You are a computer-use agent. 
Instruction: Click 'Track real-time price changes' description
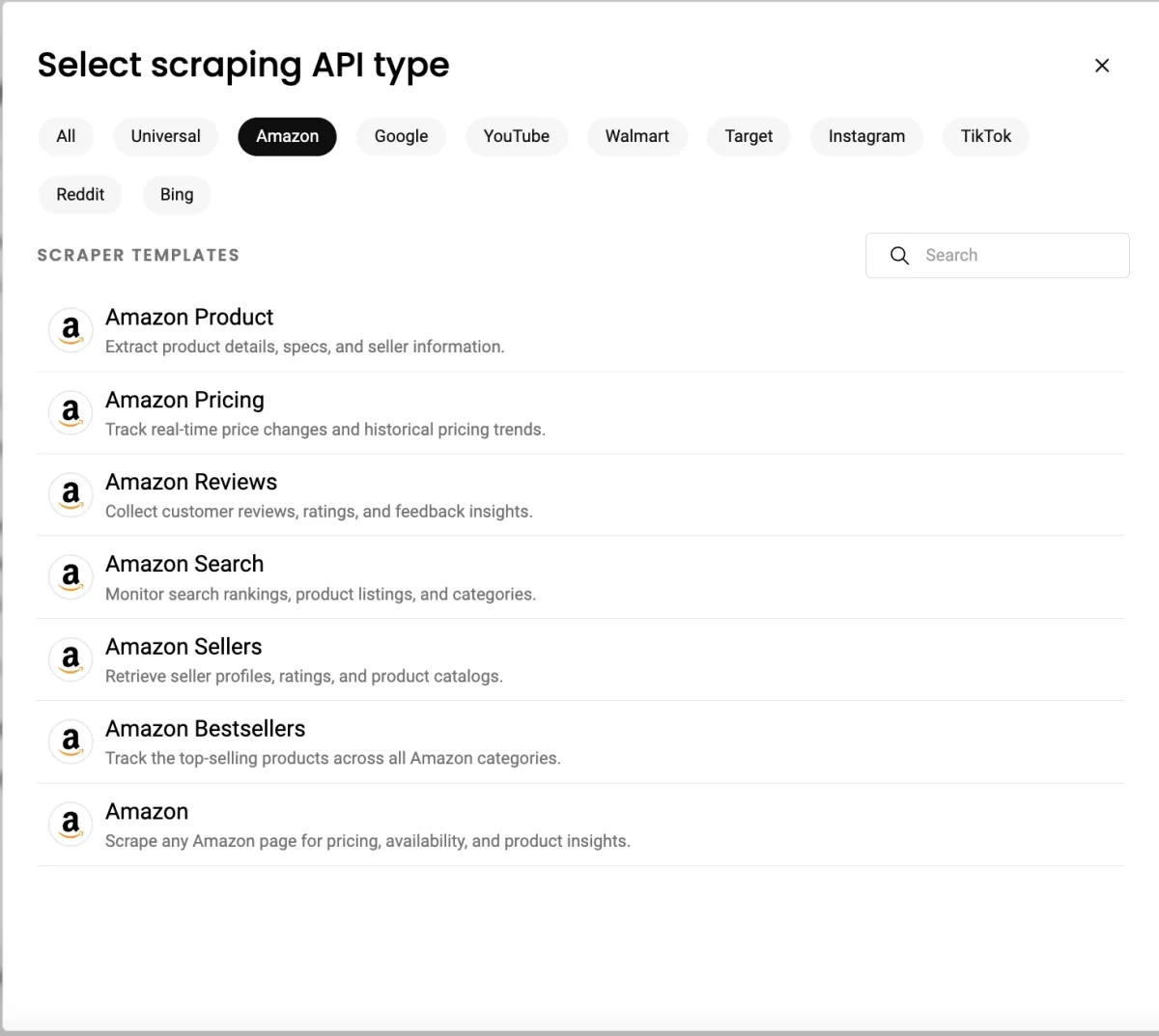325,430
